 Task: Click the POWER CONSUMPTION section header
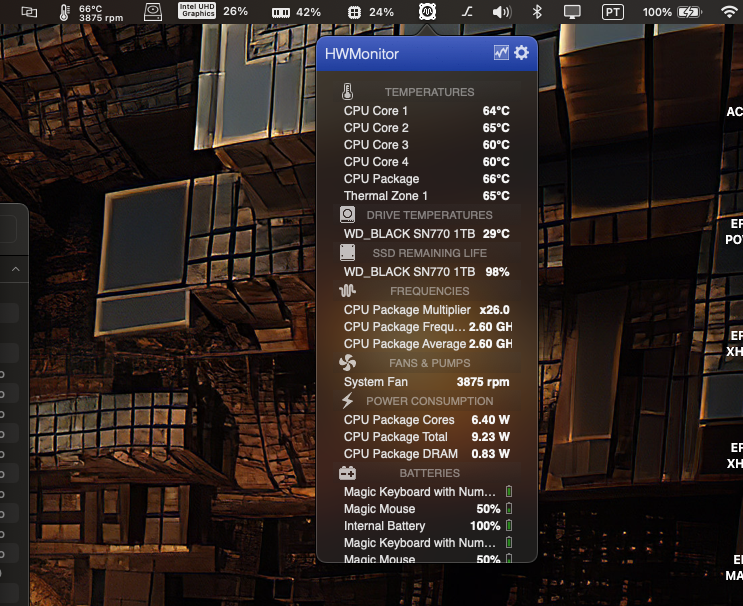tap(429, 401)
